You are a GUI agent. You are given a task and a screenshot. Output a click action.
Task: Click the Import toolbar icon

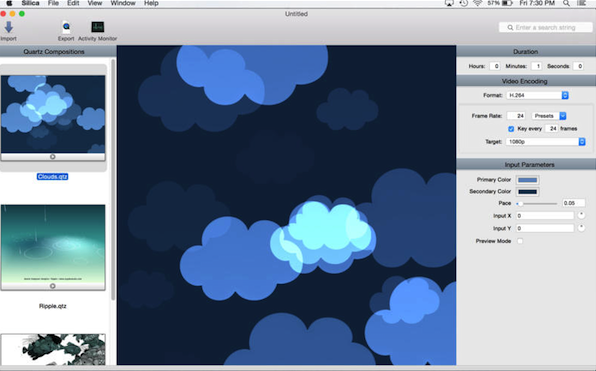click(8, 27)
